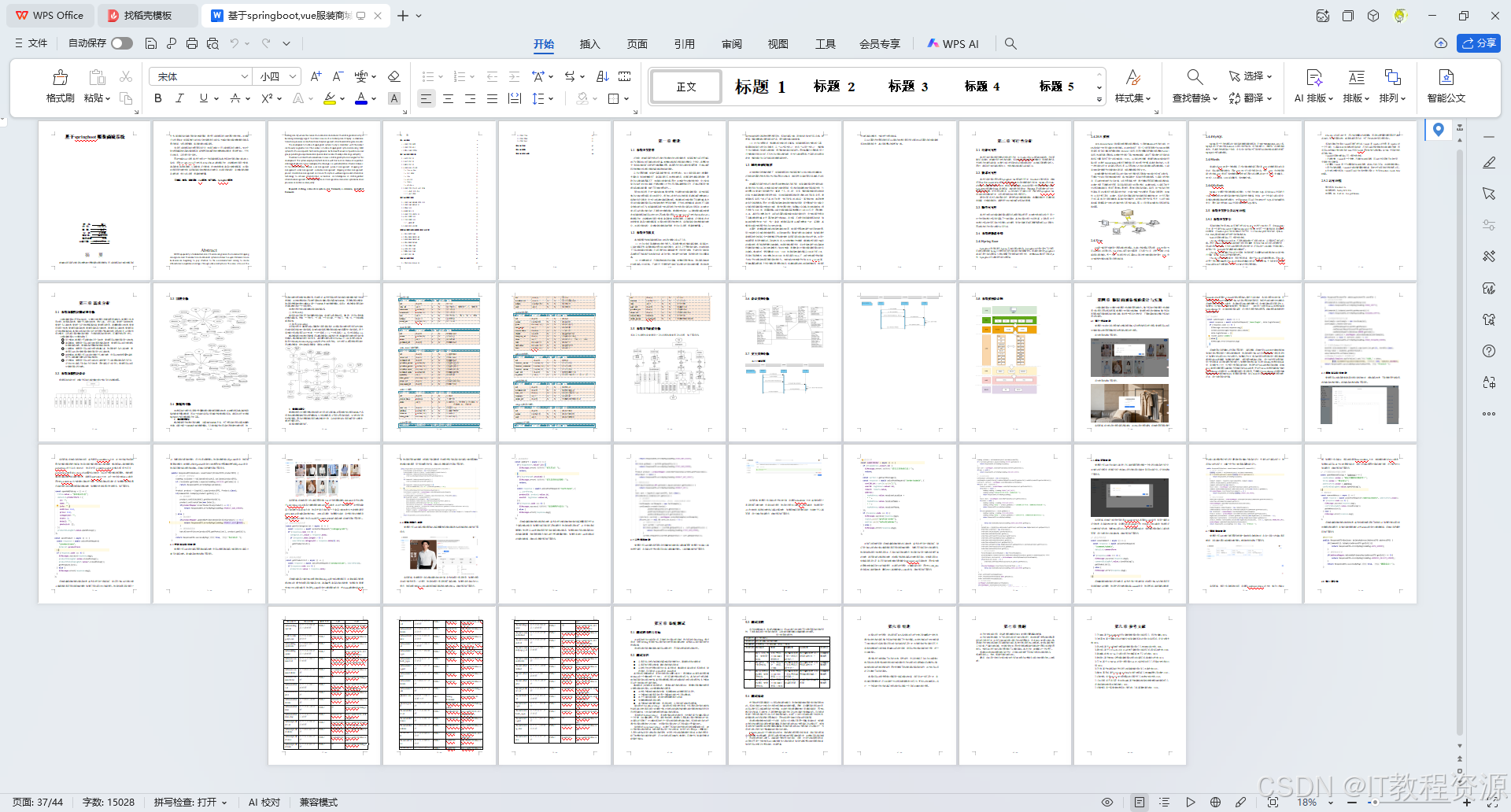
Task: Click the fit page icon in status bar
Action: (x=1273, y=803)
